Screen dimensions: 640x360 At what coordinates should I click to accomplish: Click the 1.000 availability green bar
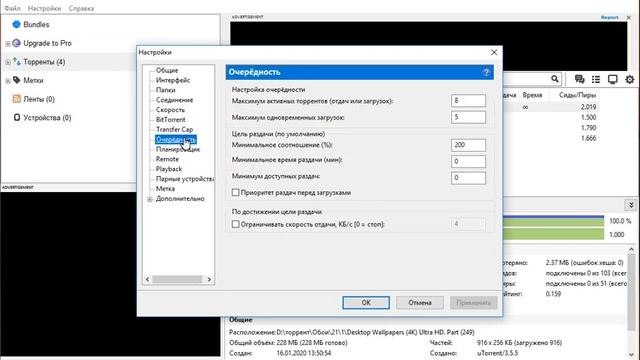click(553, 234)
